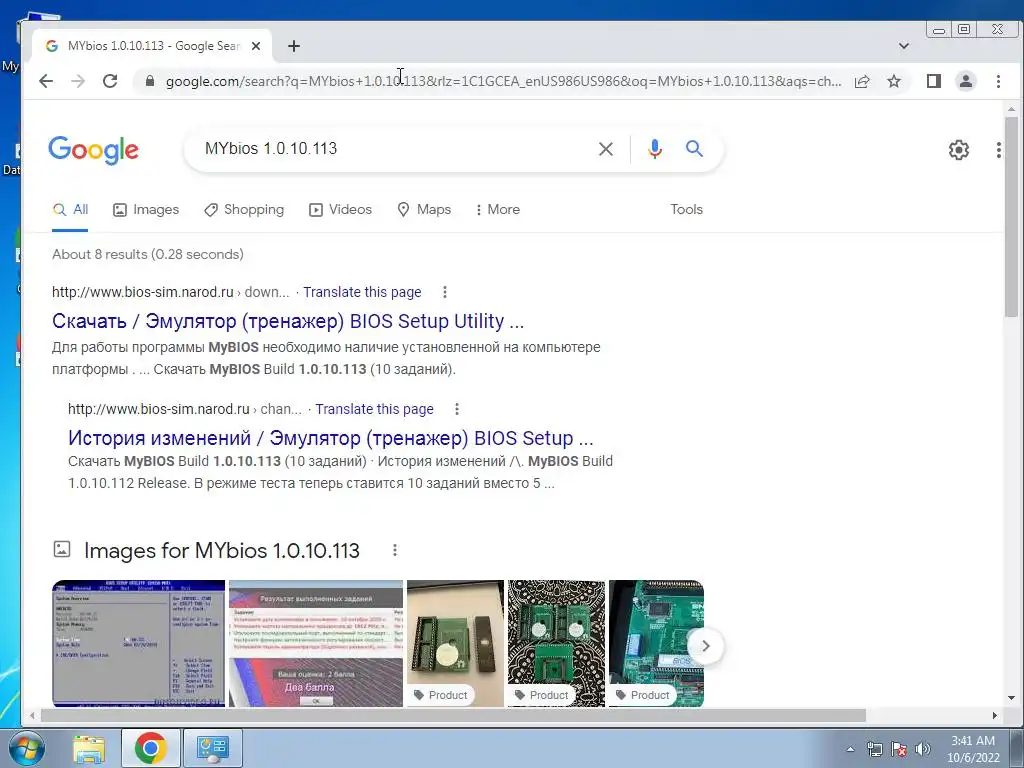
Task: Click the vertical scrollbar thumb
Action: coord(1011,216)
